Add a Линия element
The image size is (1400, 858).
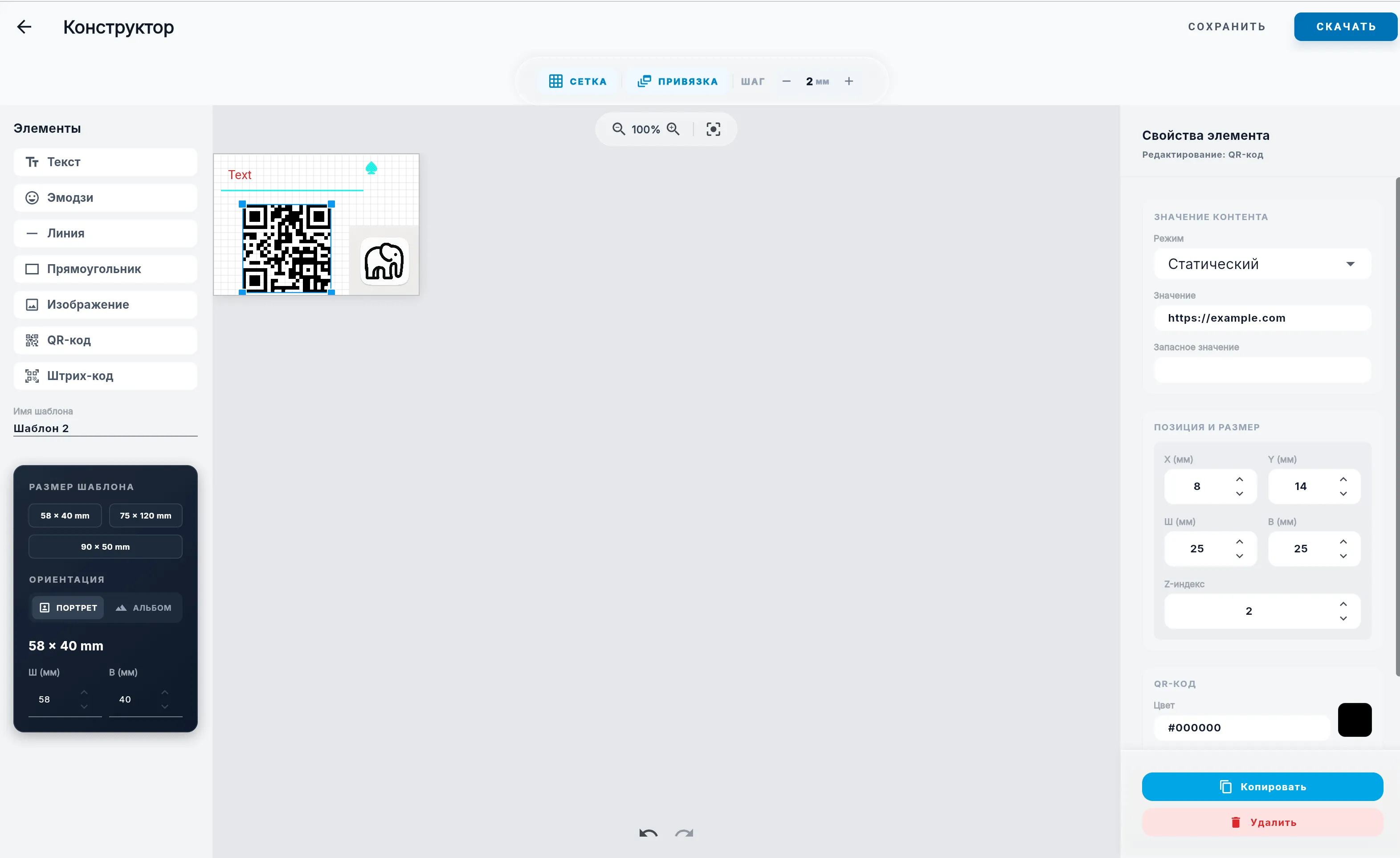tap(105, 233)
